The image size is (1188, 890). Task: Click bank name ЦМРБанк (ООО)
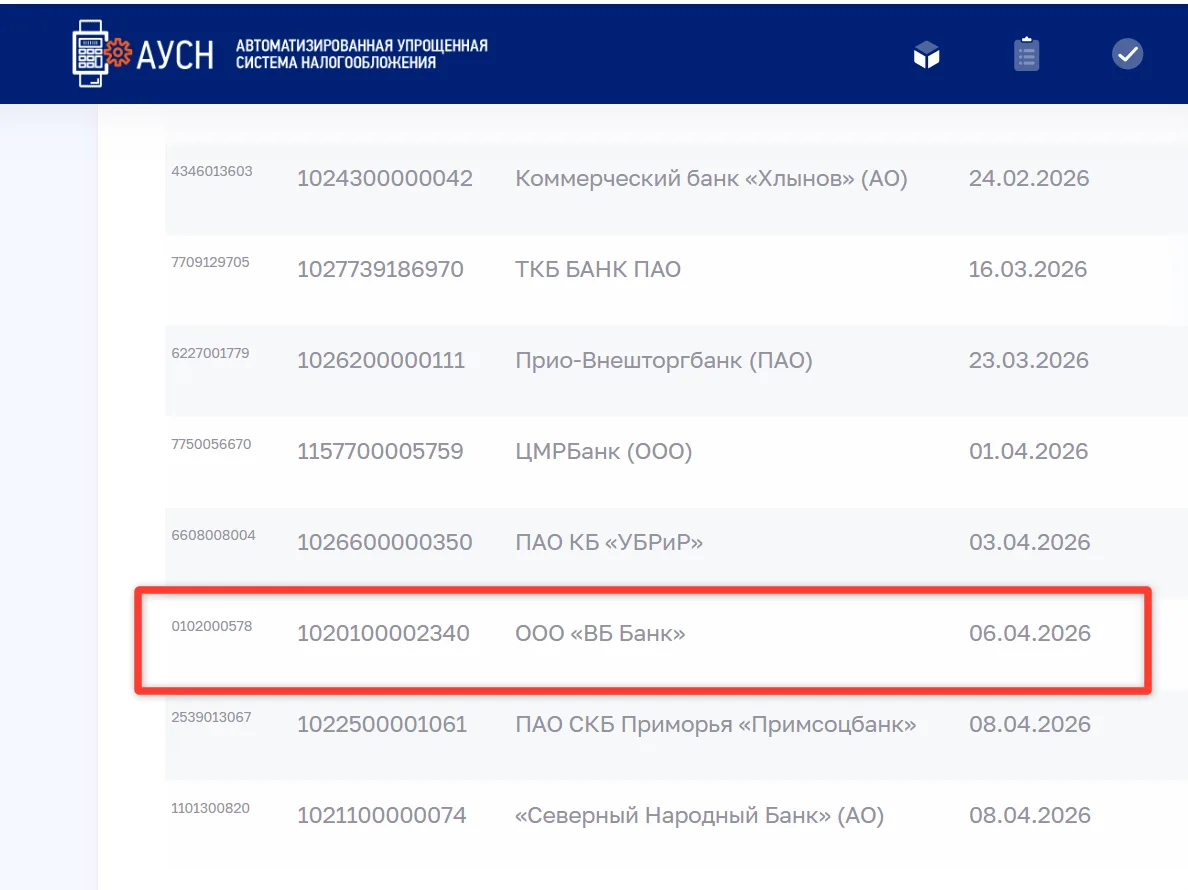(x=603, y=451)
